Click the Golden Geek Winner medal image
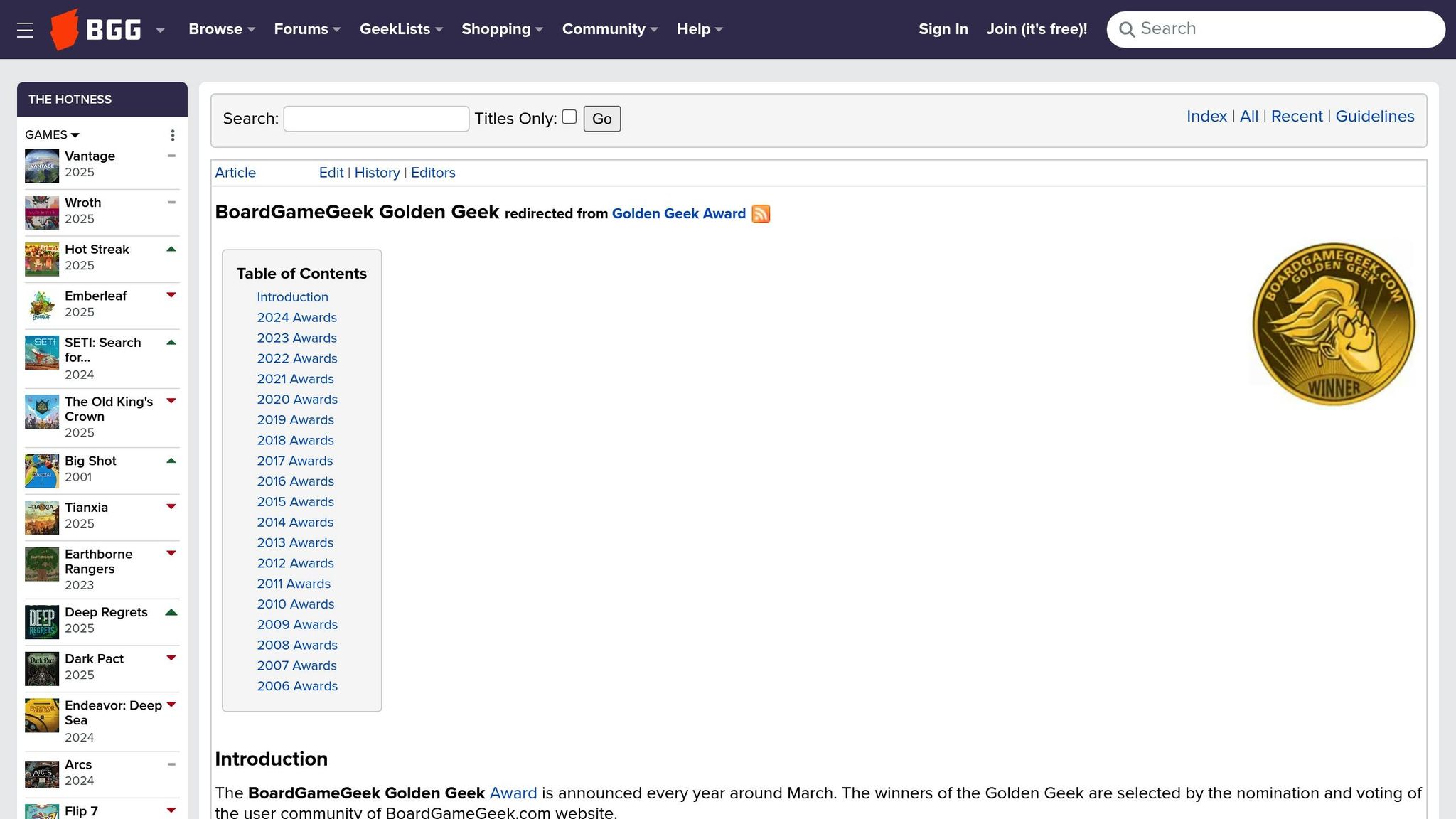1456x819 pixels. [x=1333, y=324]
